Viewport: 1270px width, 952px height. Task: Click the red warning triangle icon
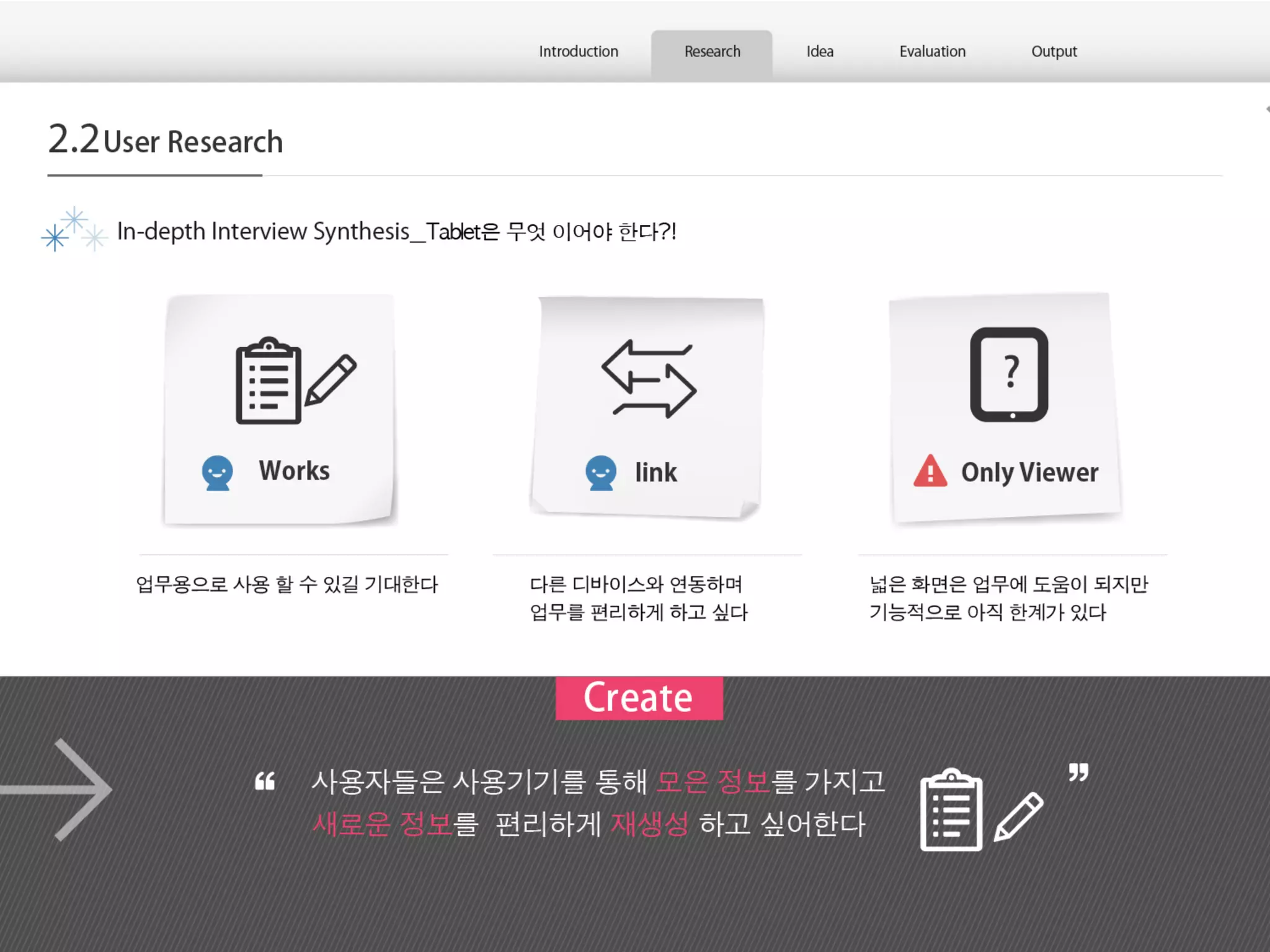pos(930,472)
